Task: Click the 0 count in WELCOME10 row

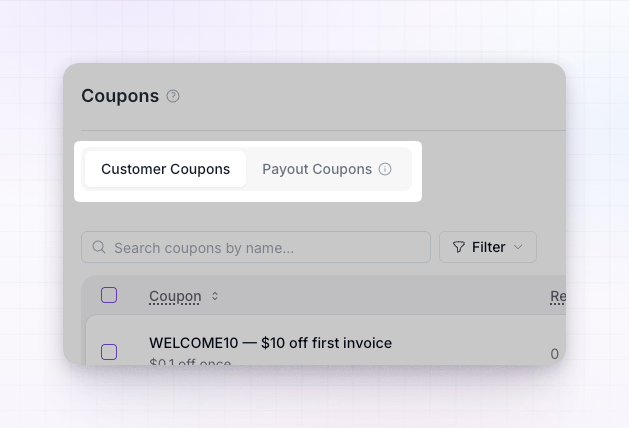Action: pyautogui.click(x=554, y=354)
